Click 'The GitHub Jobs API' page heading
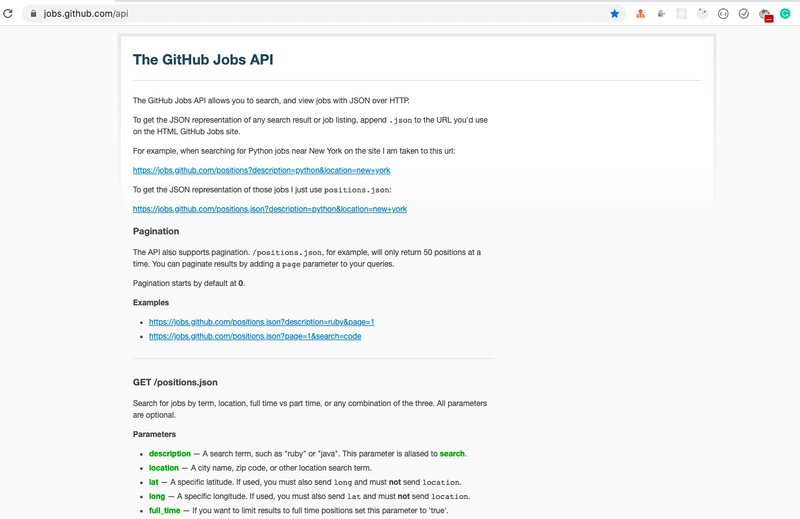This screenshot has height=519, width=800. coord(203,60)
